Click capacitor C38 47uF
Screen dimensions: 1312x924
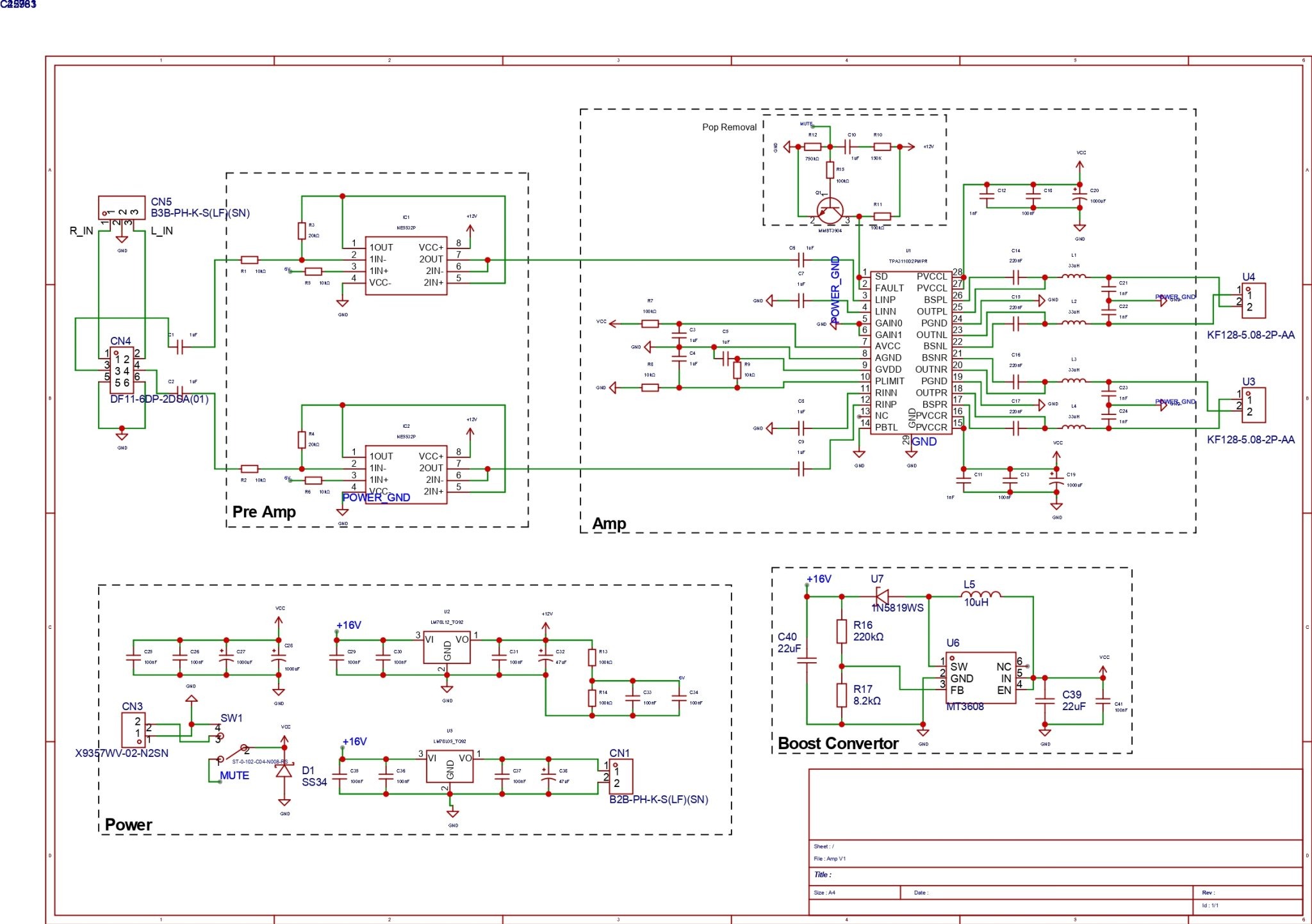point(548,776)
